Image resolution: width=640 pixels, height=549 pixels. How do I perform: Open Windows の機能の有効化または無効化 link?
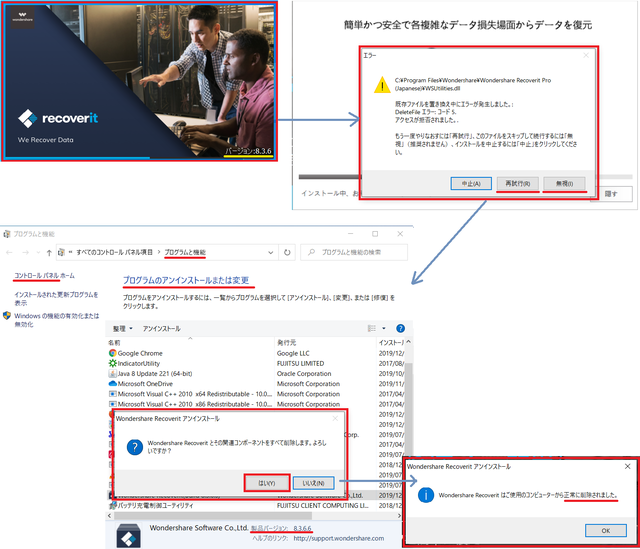[x=56, y=320]
